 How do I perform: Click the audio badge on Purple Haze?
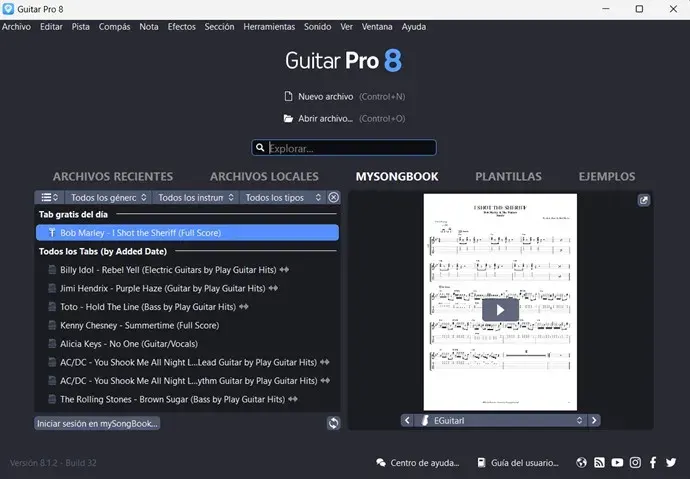pyautogui.click(x=273, y=288)
